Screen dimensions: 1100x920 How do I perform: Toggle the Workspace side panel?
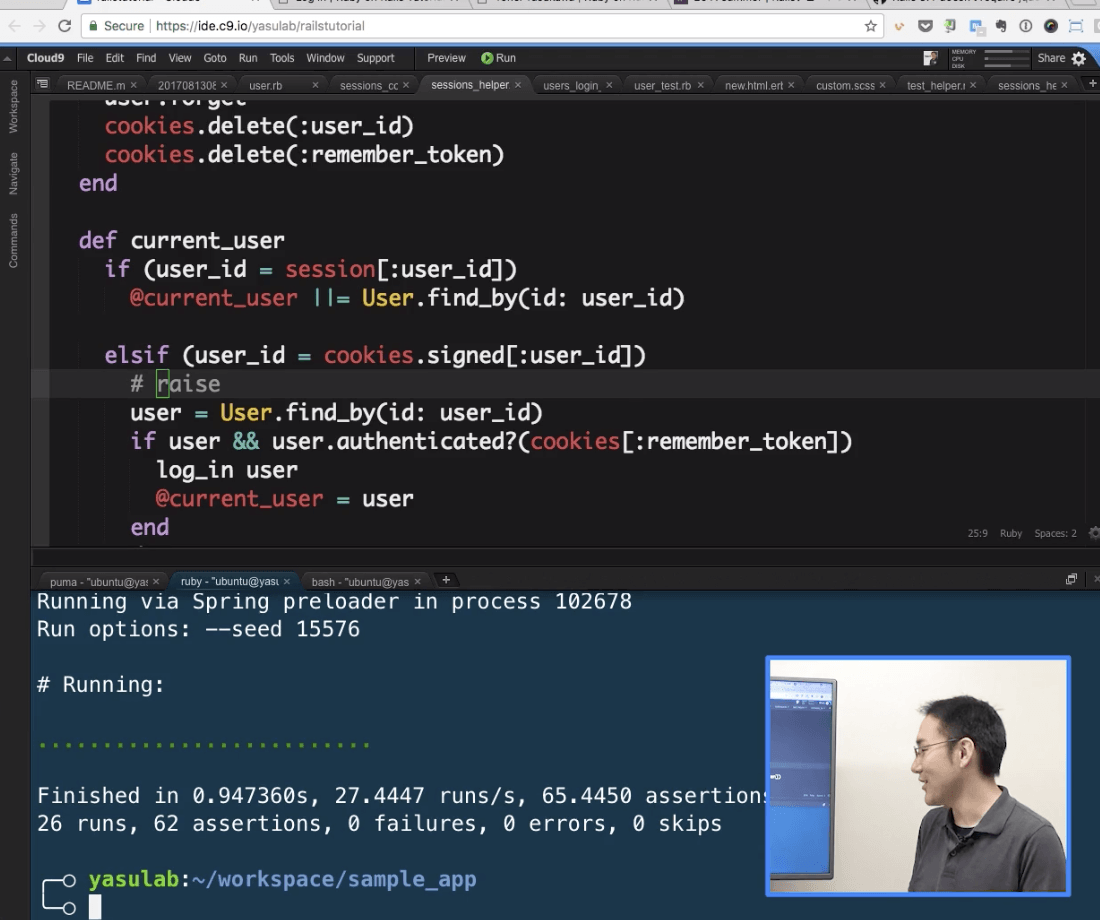pyautogui.click(x=13, y=107)
